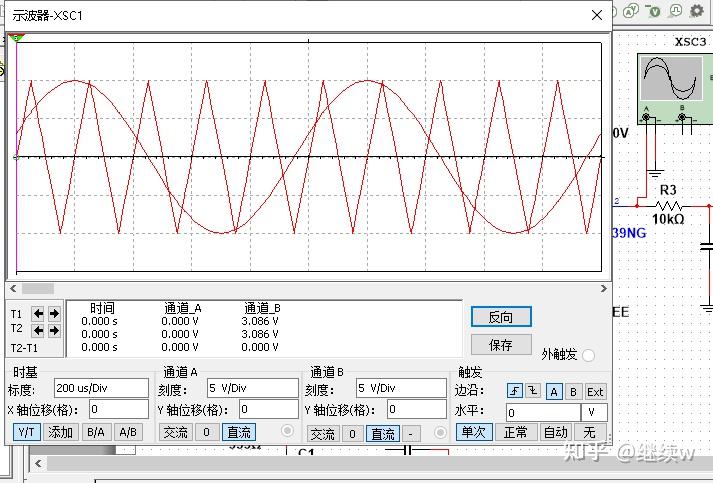Screen dimensions: 713x483
Task: Set Channel B coupling to 0 ground
Action: tap(352, 434)
